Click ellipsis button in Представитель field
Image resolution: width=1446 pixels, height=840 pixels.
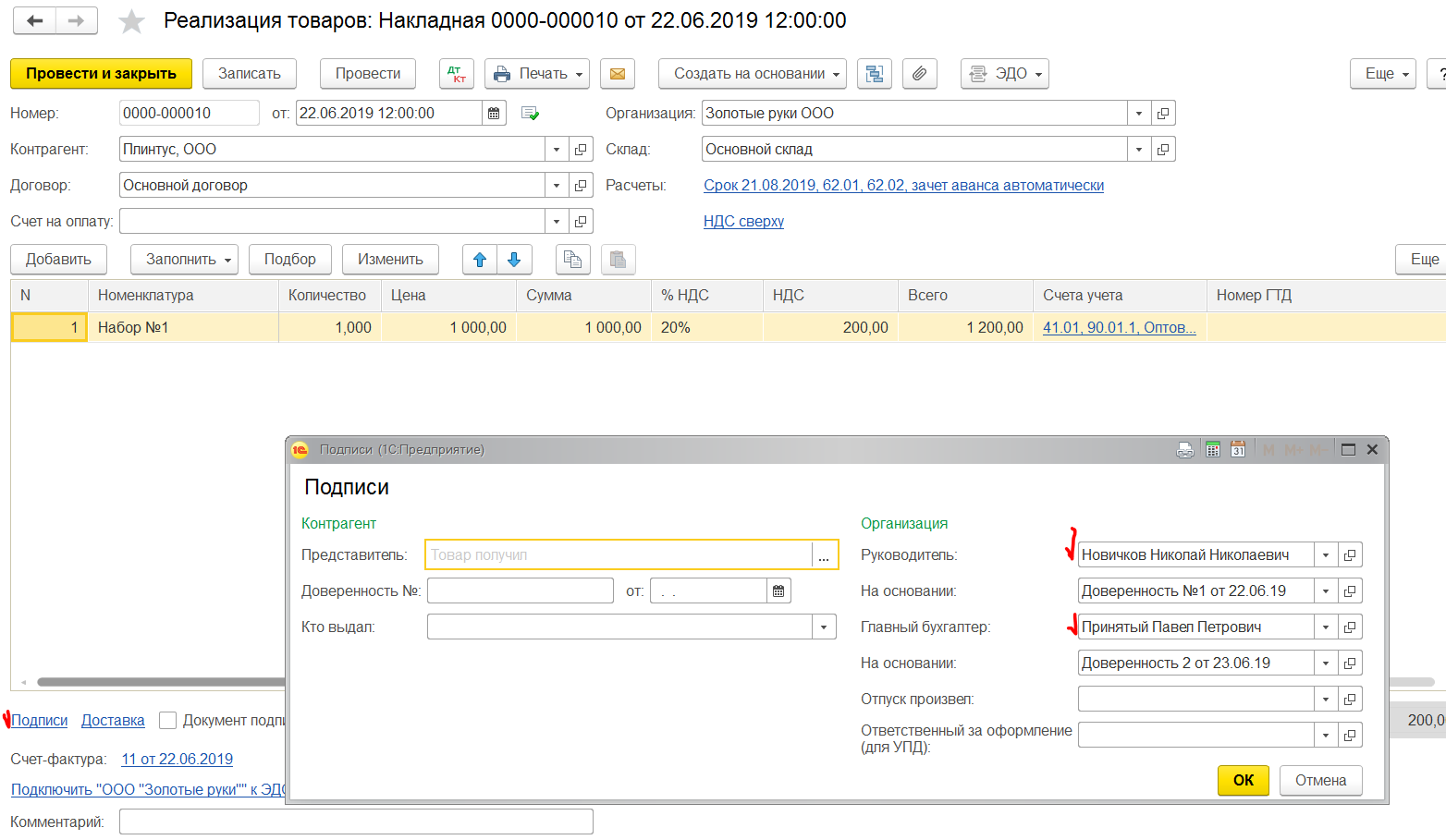pyautogui.click(x=824, y=554)
